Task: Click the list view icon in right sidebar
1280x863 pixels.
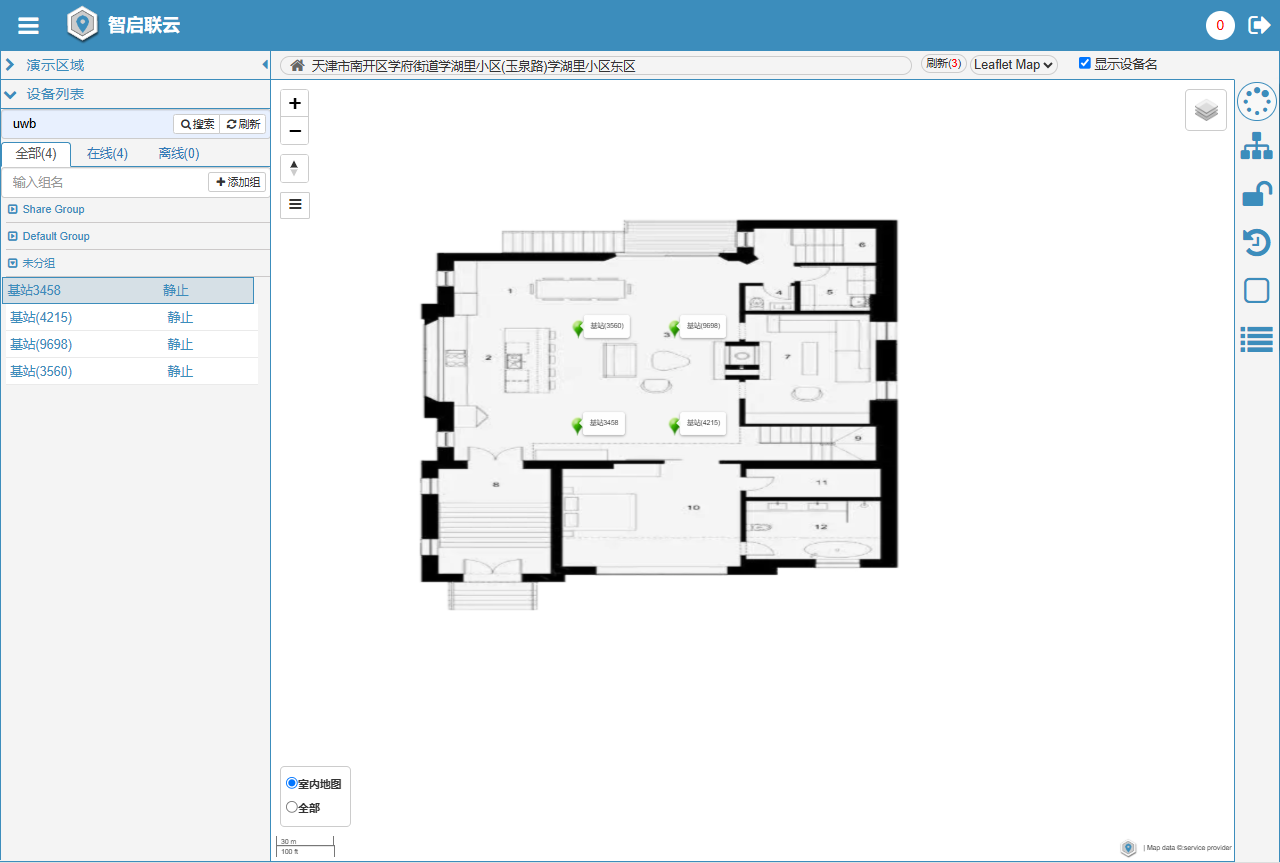Action: click(1256, 339)
